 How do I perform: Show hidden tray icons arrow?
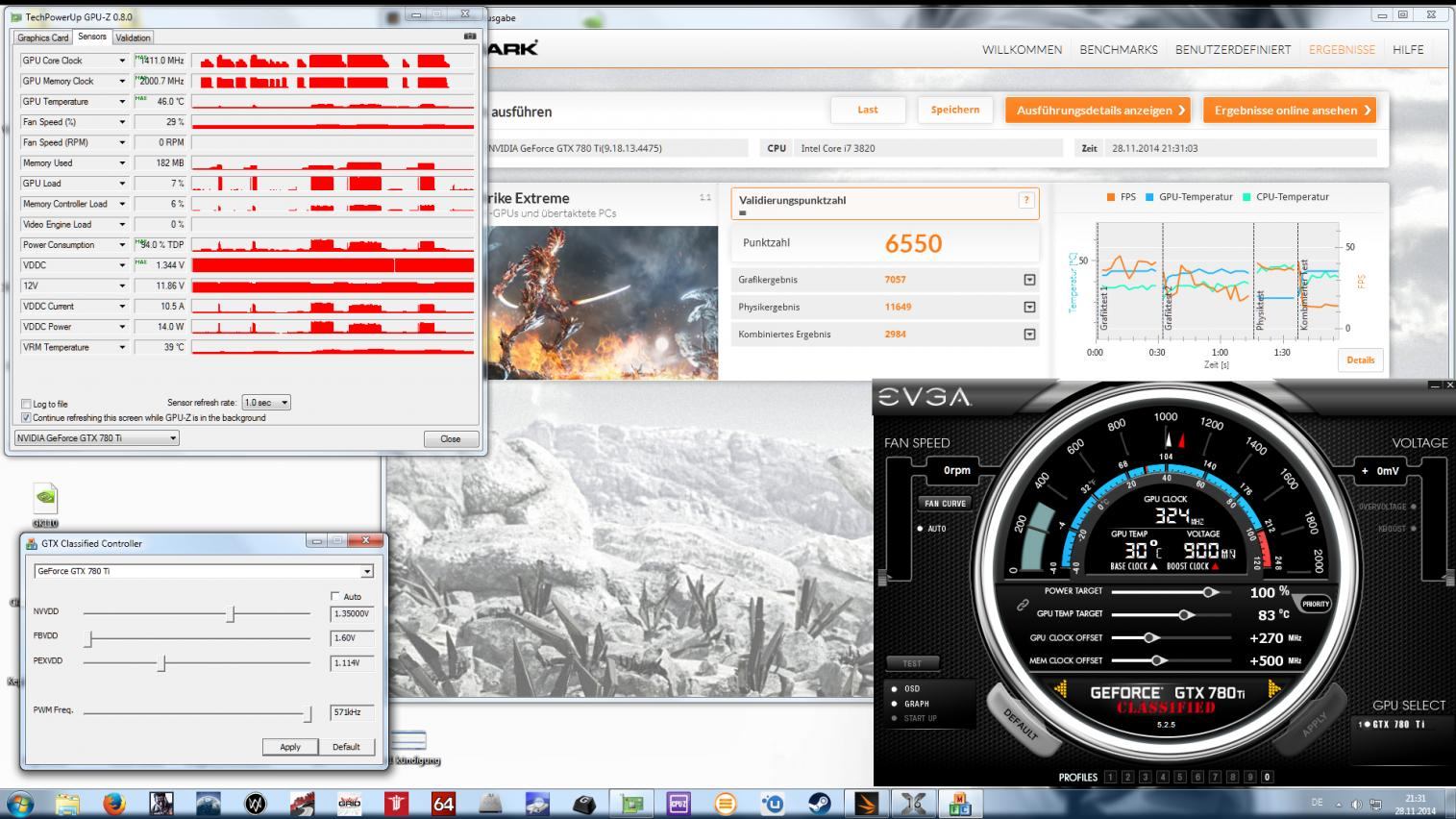pos(1339,804)
